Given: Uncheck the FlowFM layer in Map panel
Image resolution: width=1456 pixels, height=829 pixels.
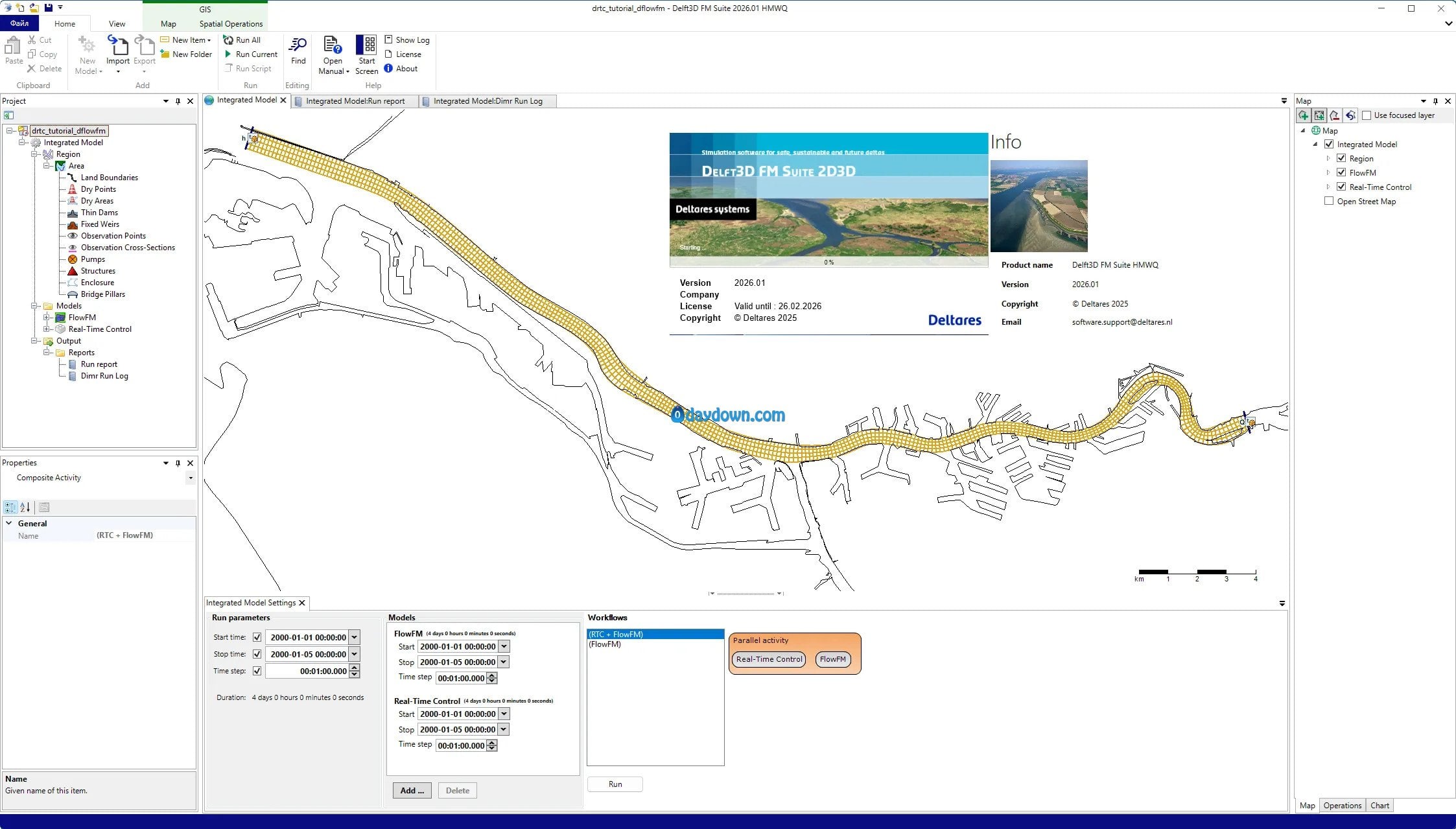Looking at the screenshot, I should tap(1341, 173).
